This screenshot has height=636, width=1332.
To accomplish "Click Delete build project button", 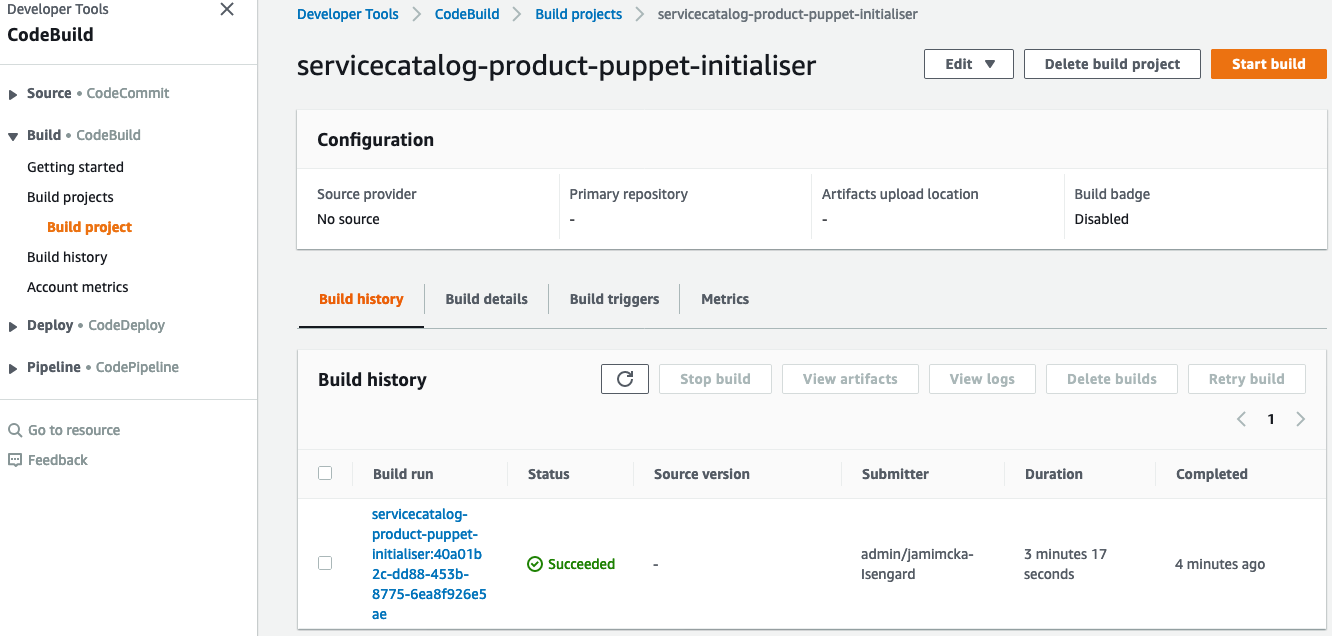I will [1112, 64].
